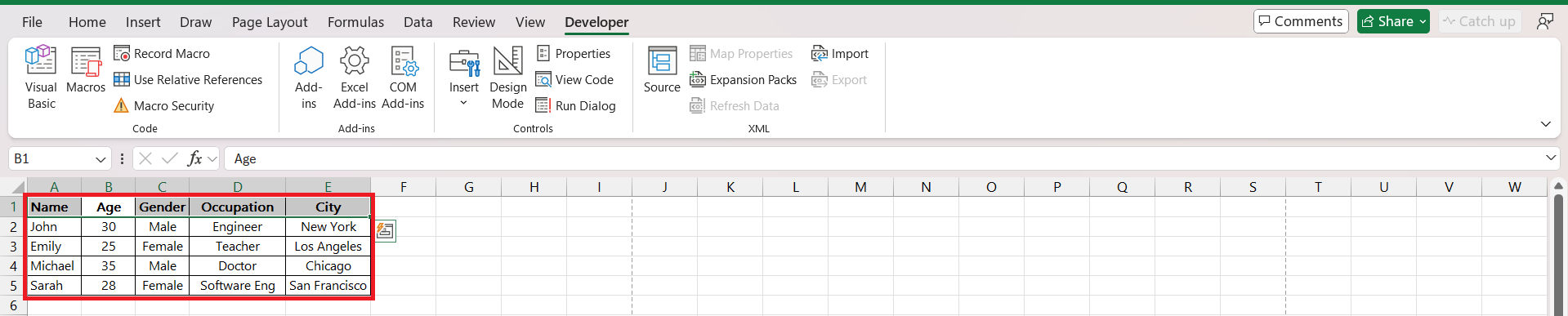The width and height of the screenshot is (1568, 316).
Task: Open Macro Security settings
Action: coord(163,106)
